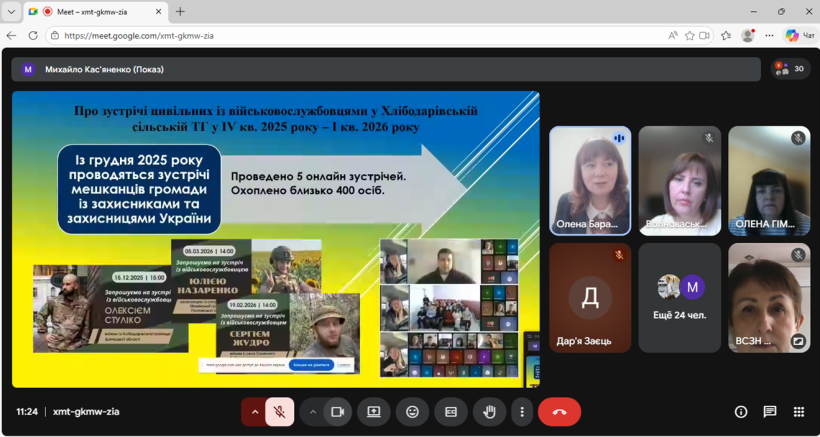820x437 pixels.
Task: Turn on the camera button
Action: [338, 412]
